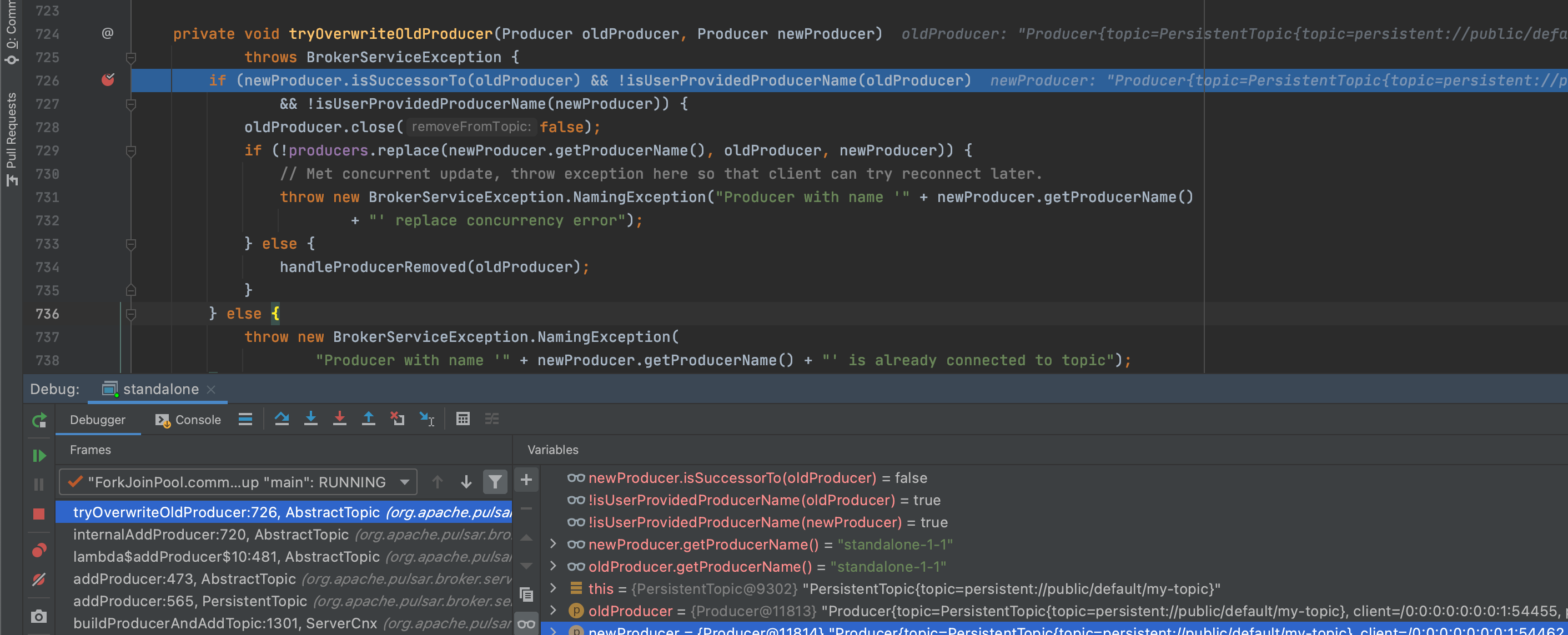Step out of the current frame

368,419
